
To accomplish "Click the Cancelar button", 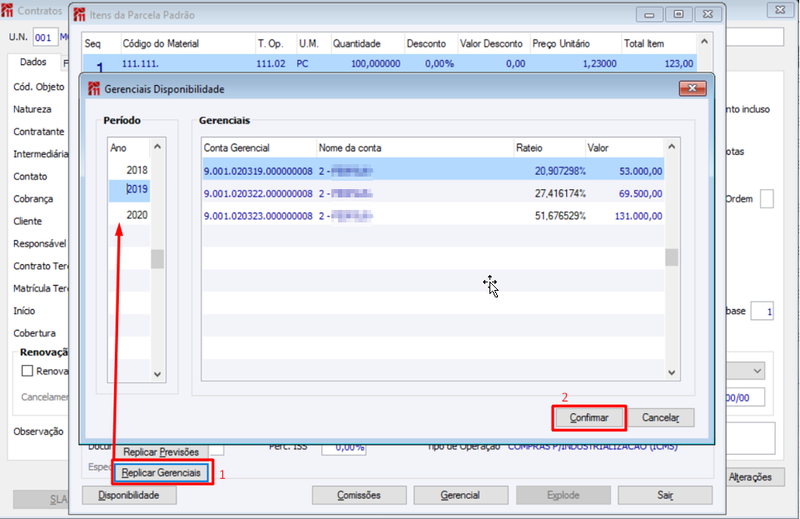I will 660,417.
